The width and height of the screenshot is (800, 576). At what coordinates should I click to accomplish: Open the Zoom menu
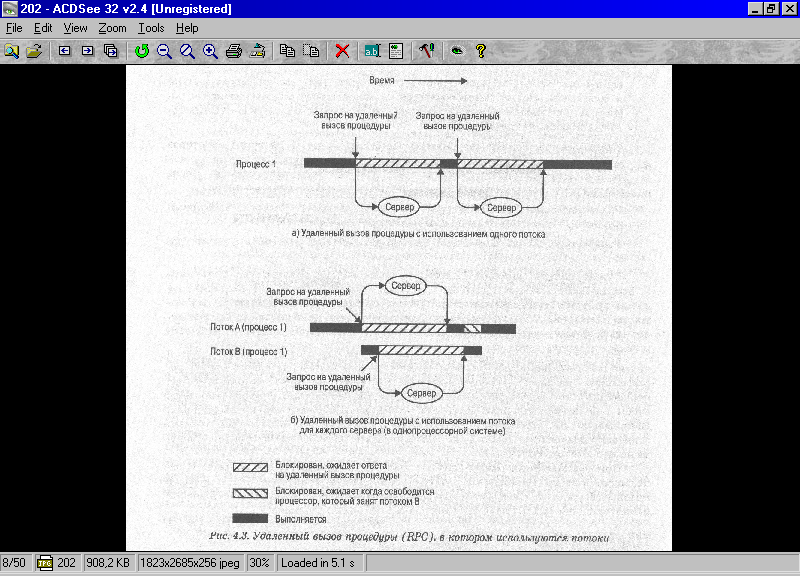(112, 28)
